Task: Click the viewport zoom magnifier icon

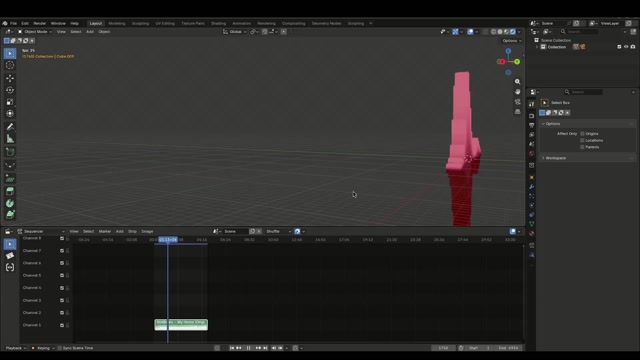Action: pyautogui.click(x=518, y=82)
